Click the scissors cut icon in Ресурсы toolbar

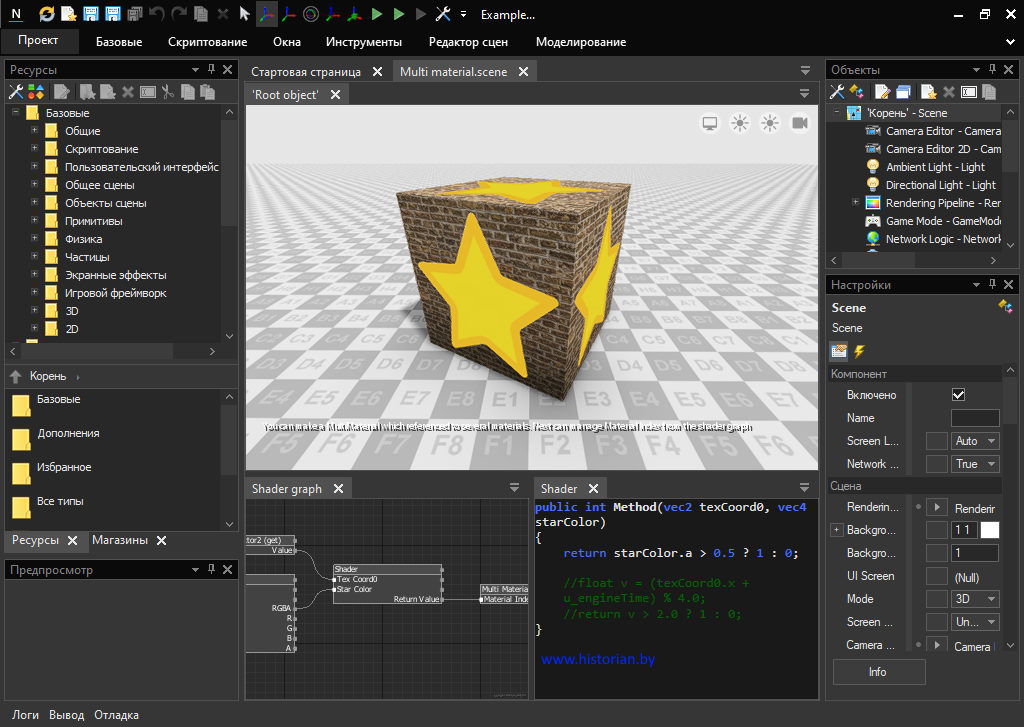(168, 92)
